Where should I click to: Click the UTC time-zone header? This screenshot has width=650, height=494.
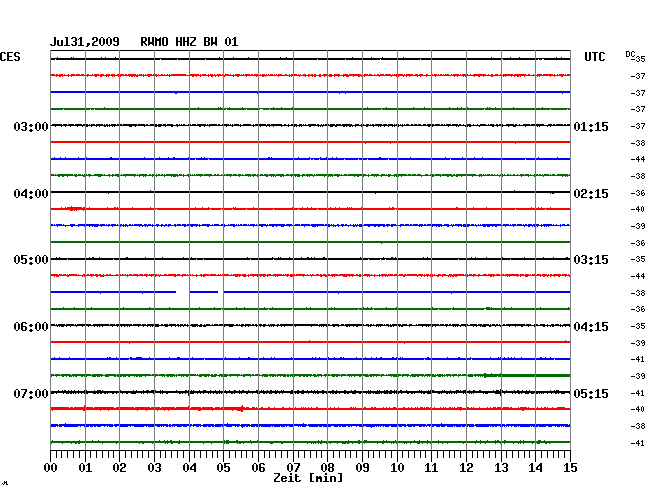[594, 57]
